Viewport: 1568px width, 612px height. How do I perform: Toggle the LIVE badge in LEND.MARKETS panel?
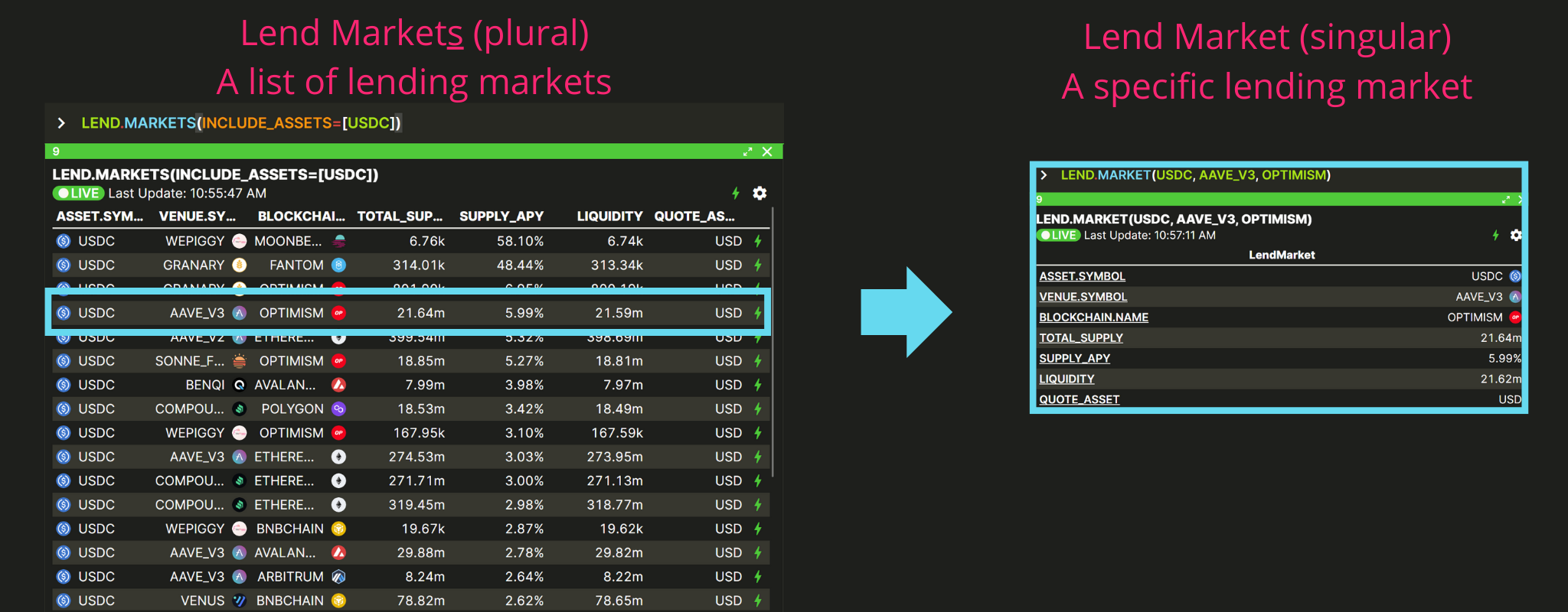[x=78, y=193]
